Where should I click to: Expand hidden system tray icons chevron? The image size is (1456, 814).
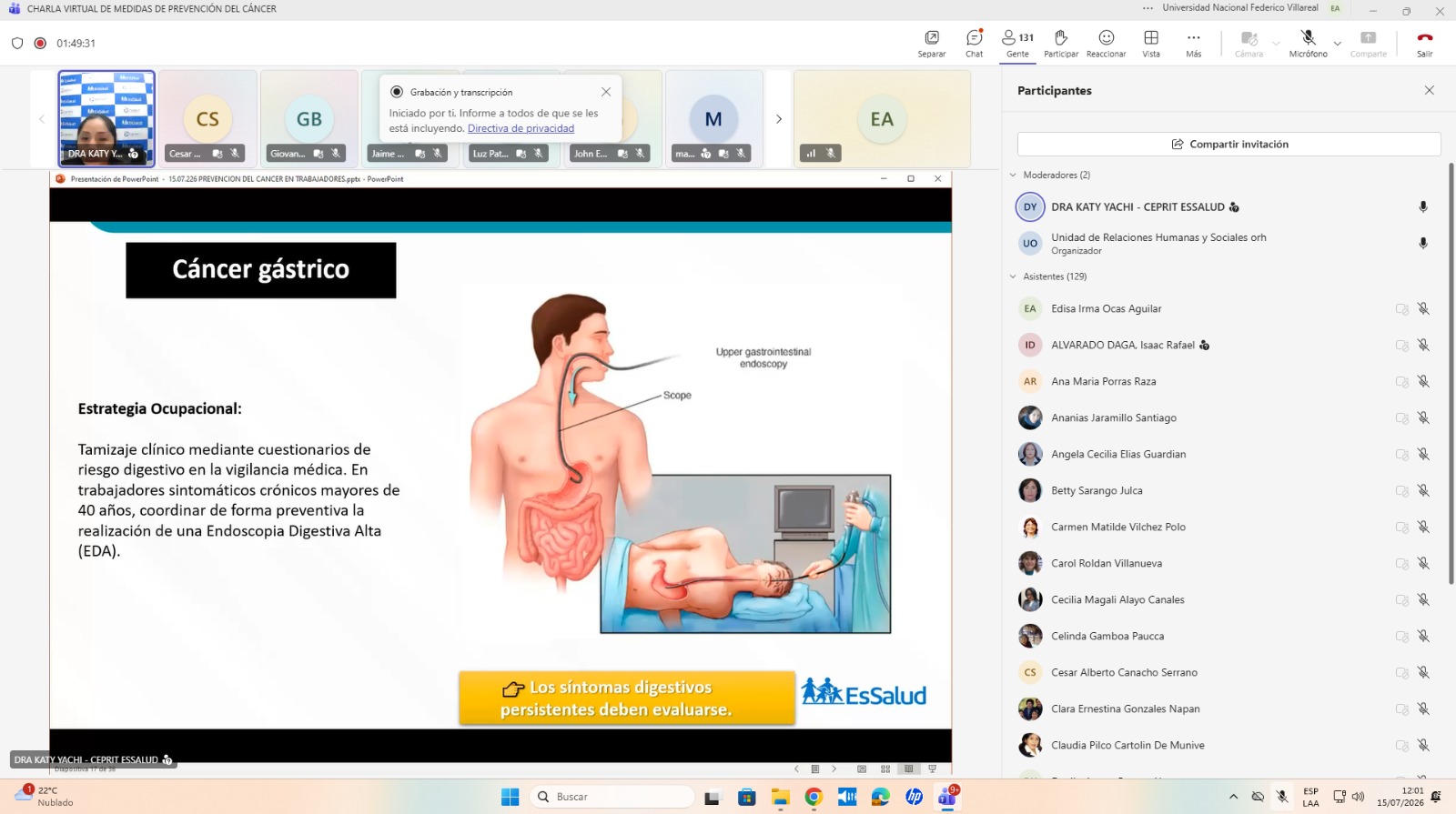click(1233, 797)
